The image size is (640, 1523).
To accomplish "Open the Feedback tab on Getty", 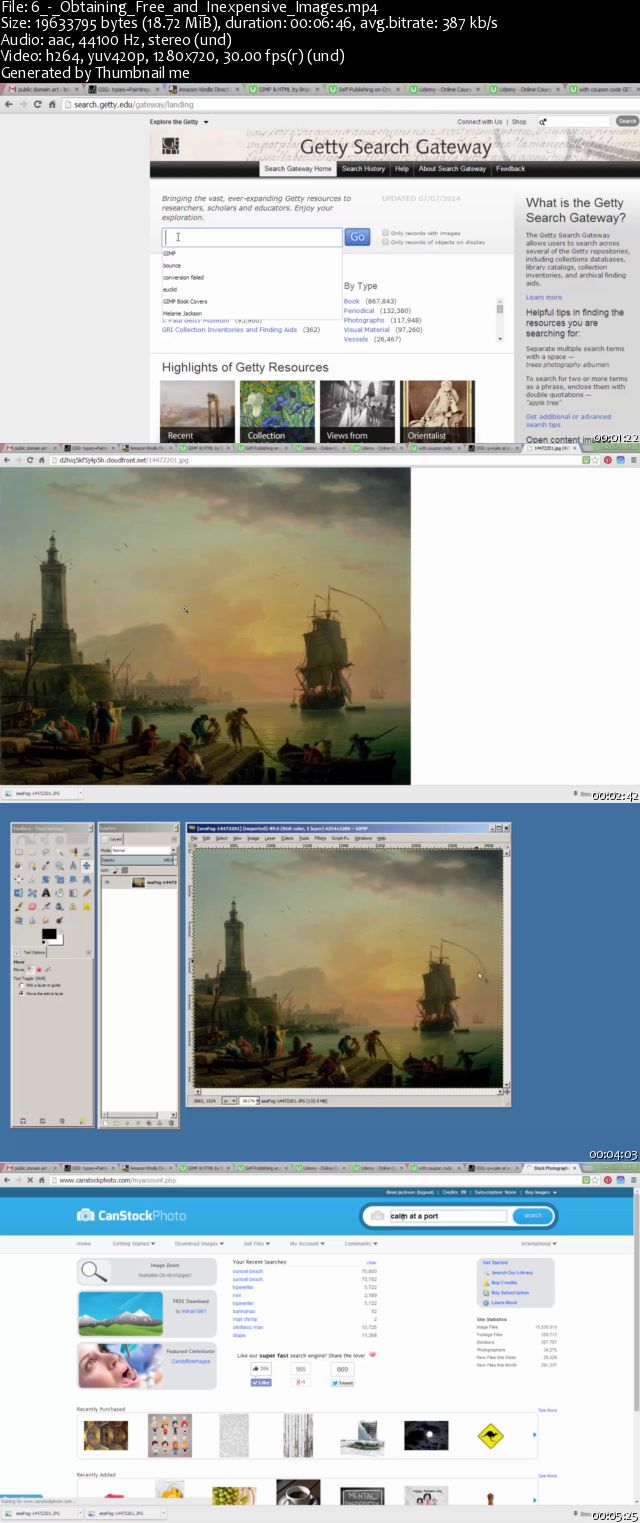I will (x=510, y=169).
